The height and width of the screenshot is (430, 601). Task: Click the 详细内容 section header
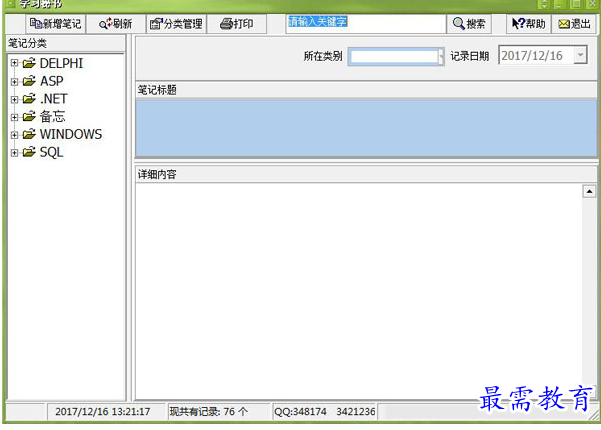click(x=366, y=174)
